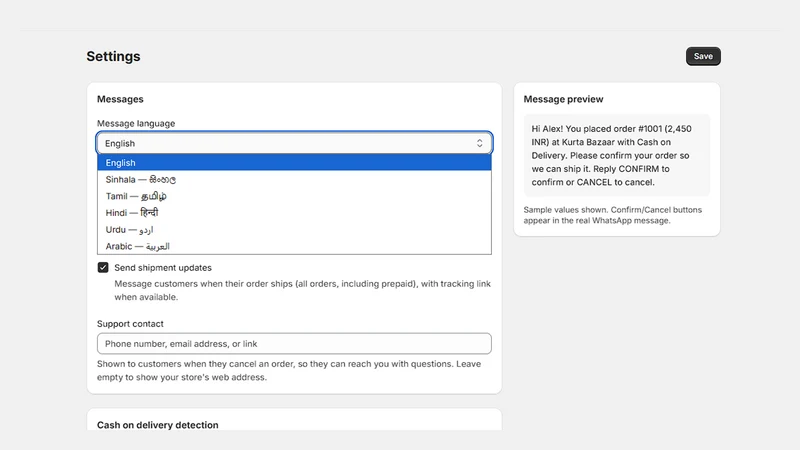Select Arabic as message language
800x450 pixels.
click(294, 246)
